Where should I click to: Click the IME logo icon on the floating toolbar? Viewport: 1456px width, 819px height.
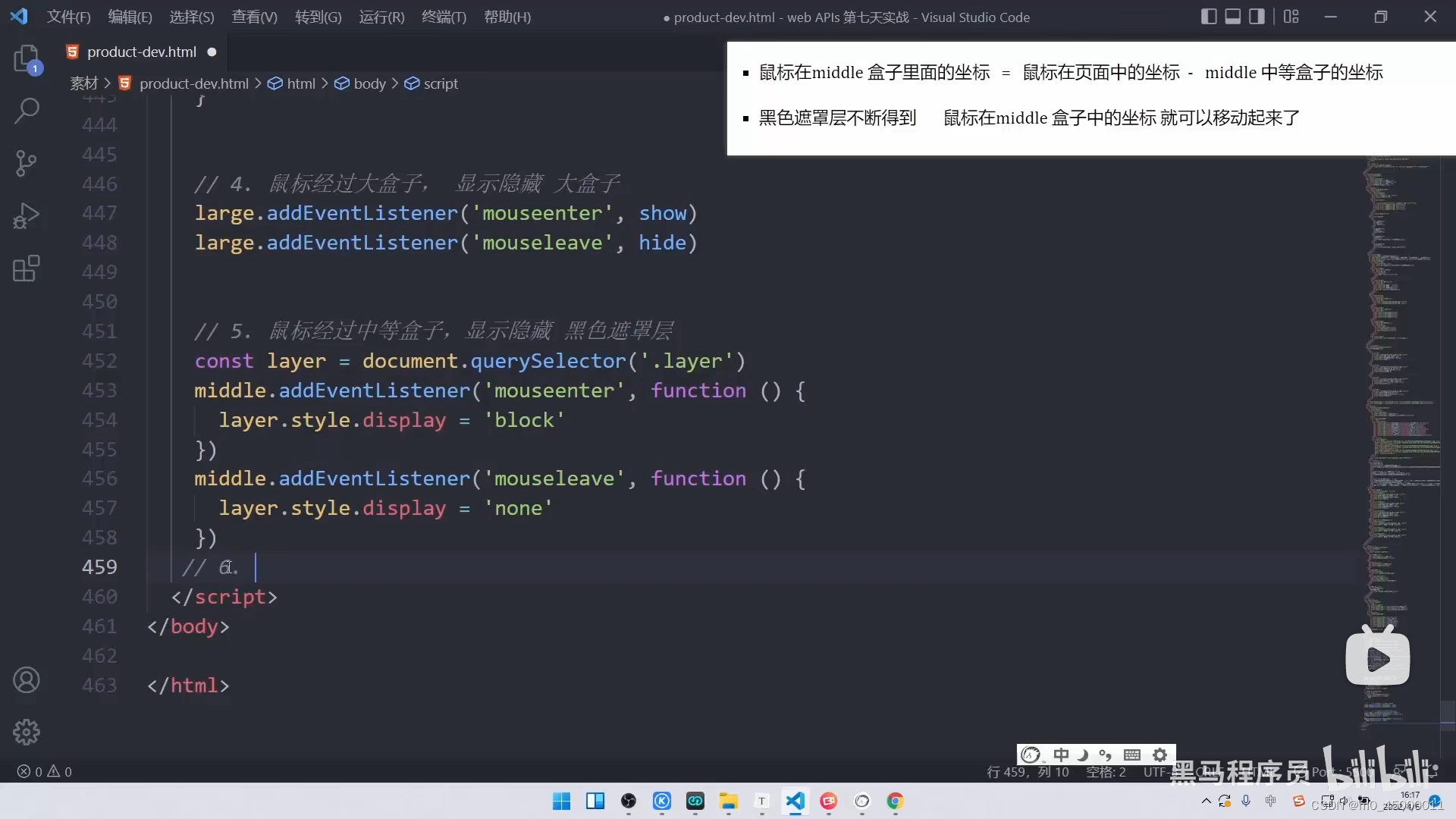(x=1031, y=755)
